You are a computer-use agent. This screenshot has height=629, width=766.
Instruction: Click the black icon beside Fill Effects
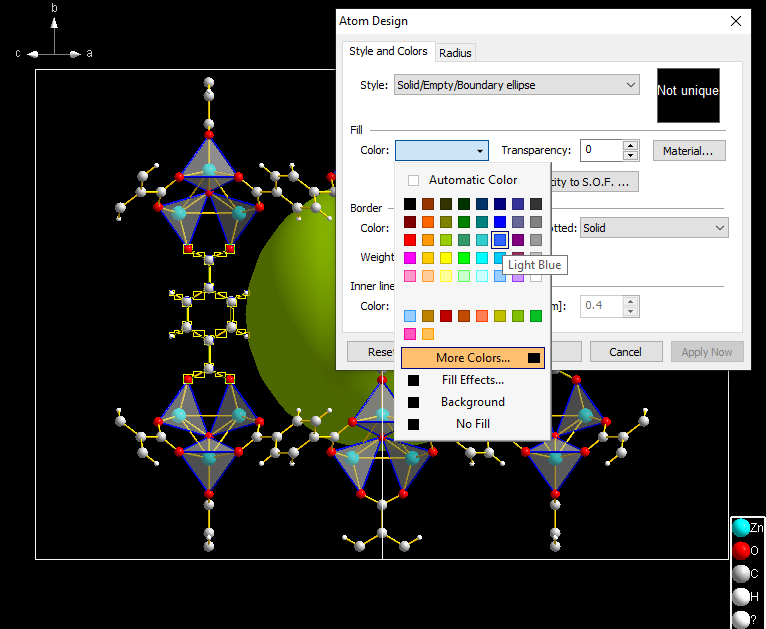click(x=413, y=380)
